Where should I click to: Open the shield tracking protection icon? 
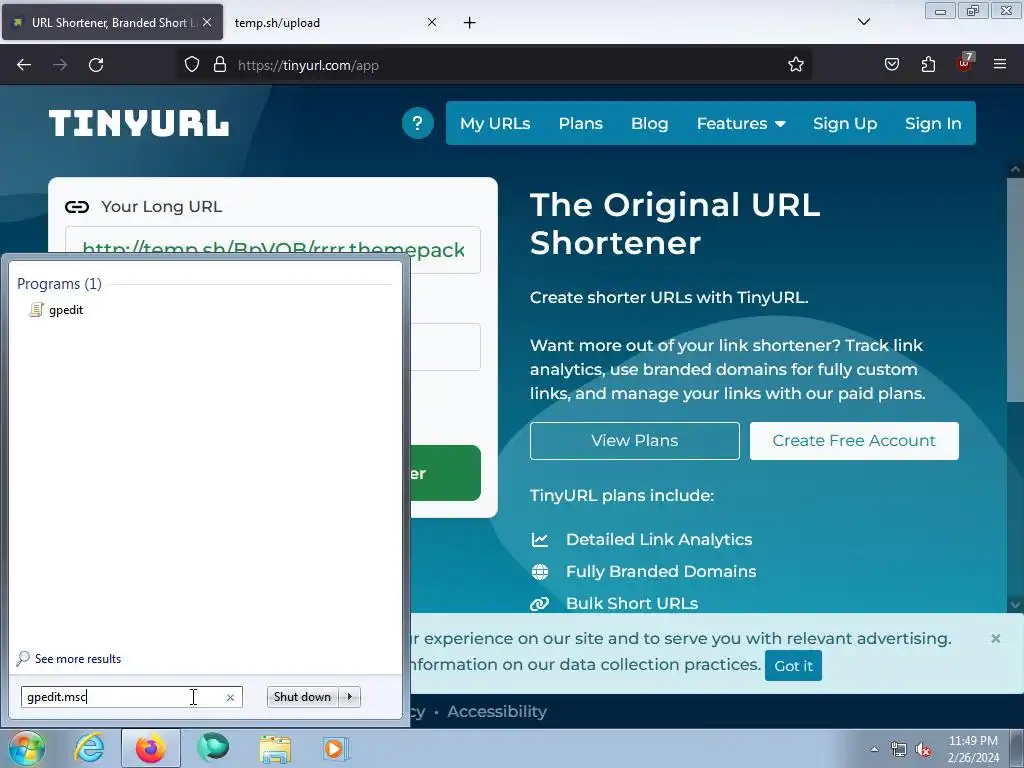191,65
